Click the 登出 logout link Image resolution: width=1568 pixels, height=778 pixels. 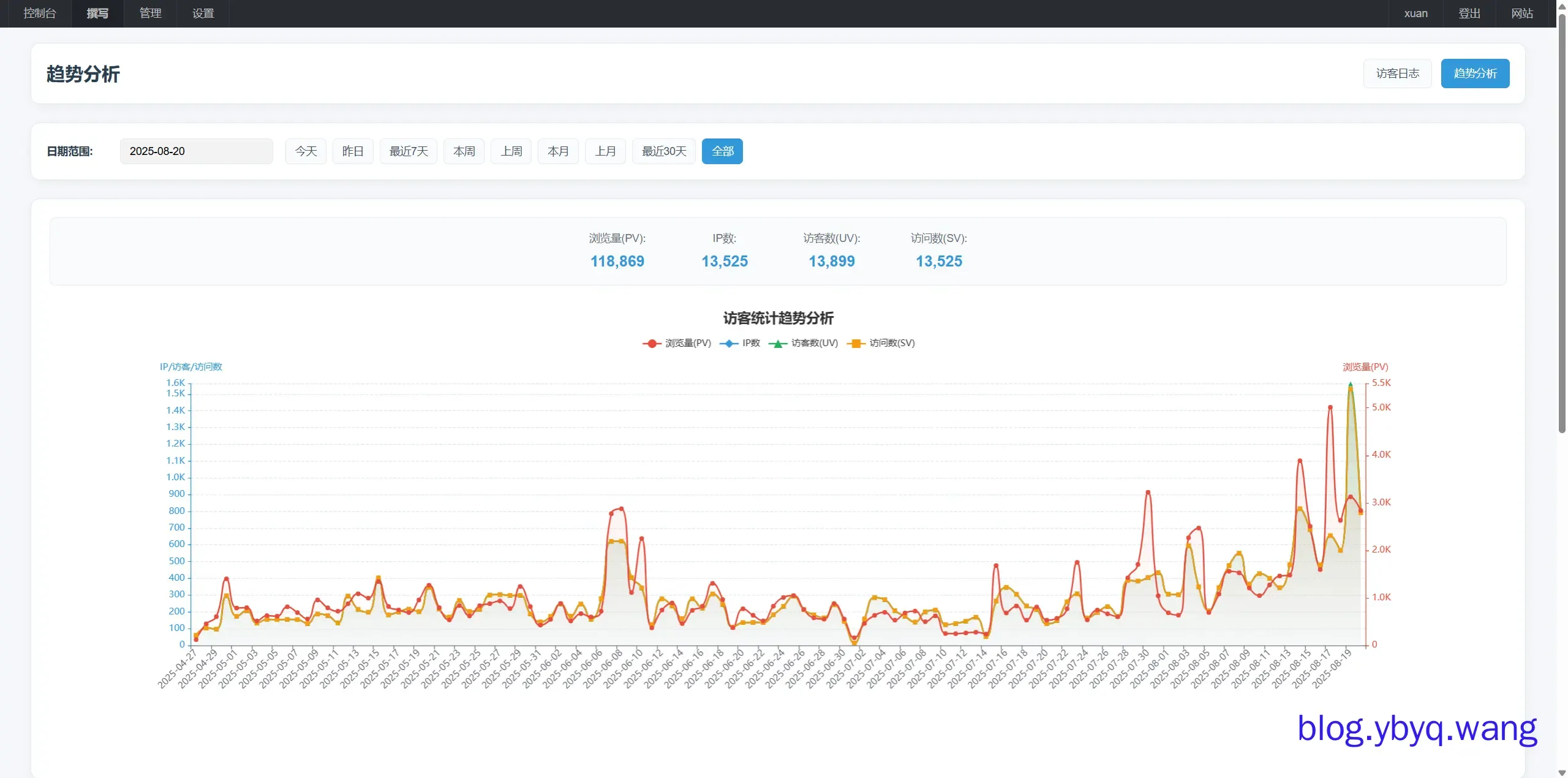pyautogui.click(x=1469, y=13)
